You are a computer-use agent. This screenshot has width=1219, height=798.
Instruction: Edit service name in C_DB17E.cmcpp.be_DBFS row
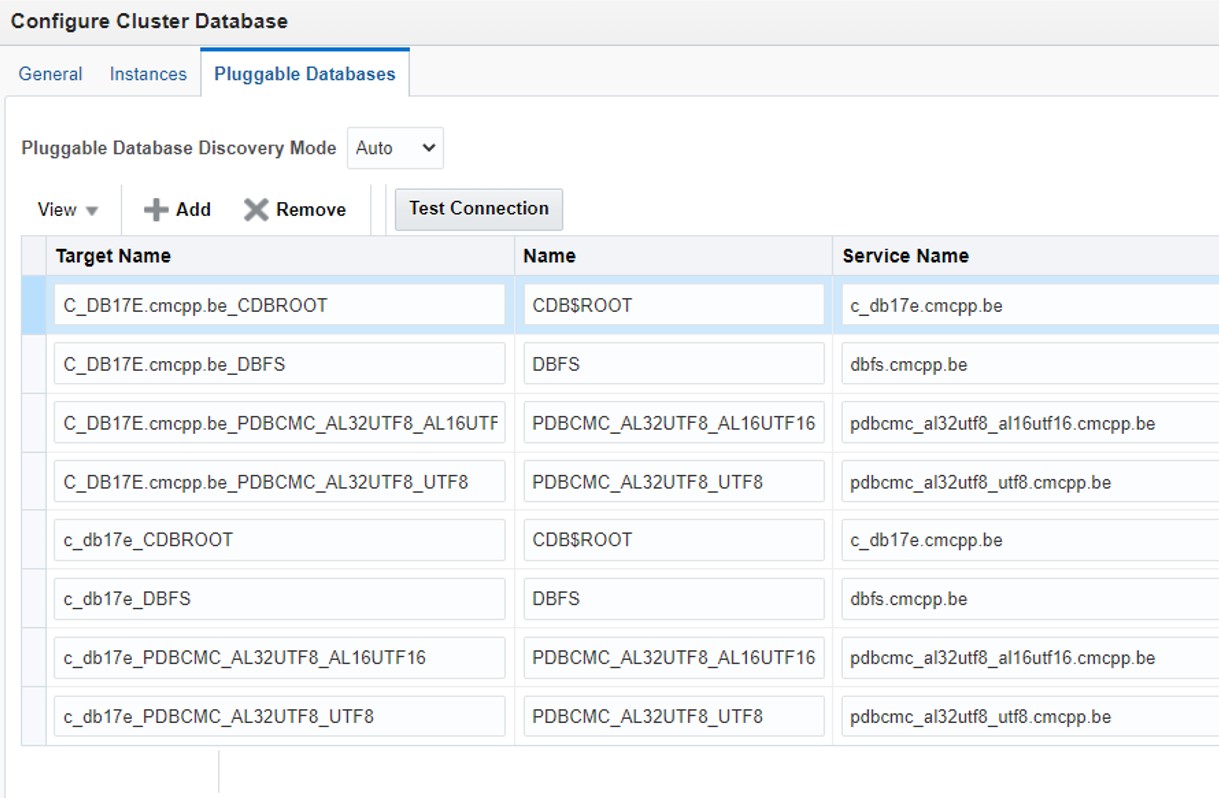[x=1030, y=364]
